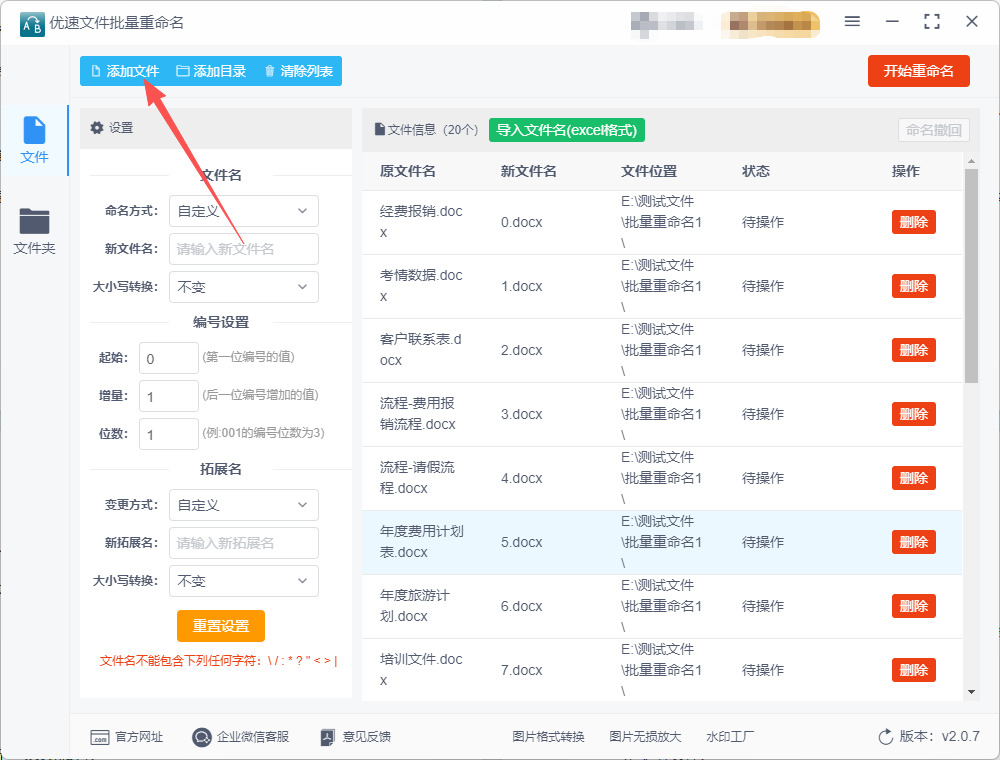
Task: Focus the 新文件名 input field
Action: [244, 249]
